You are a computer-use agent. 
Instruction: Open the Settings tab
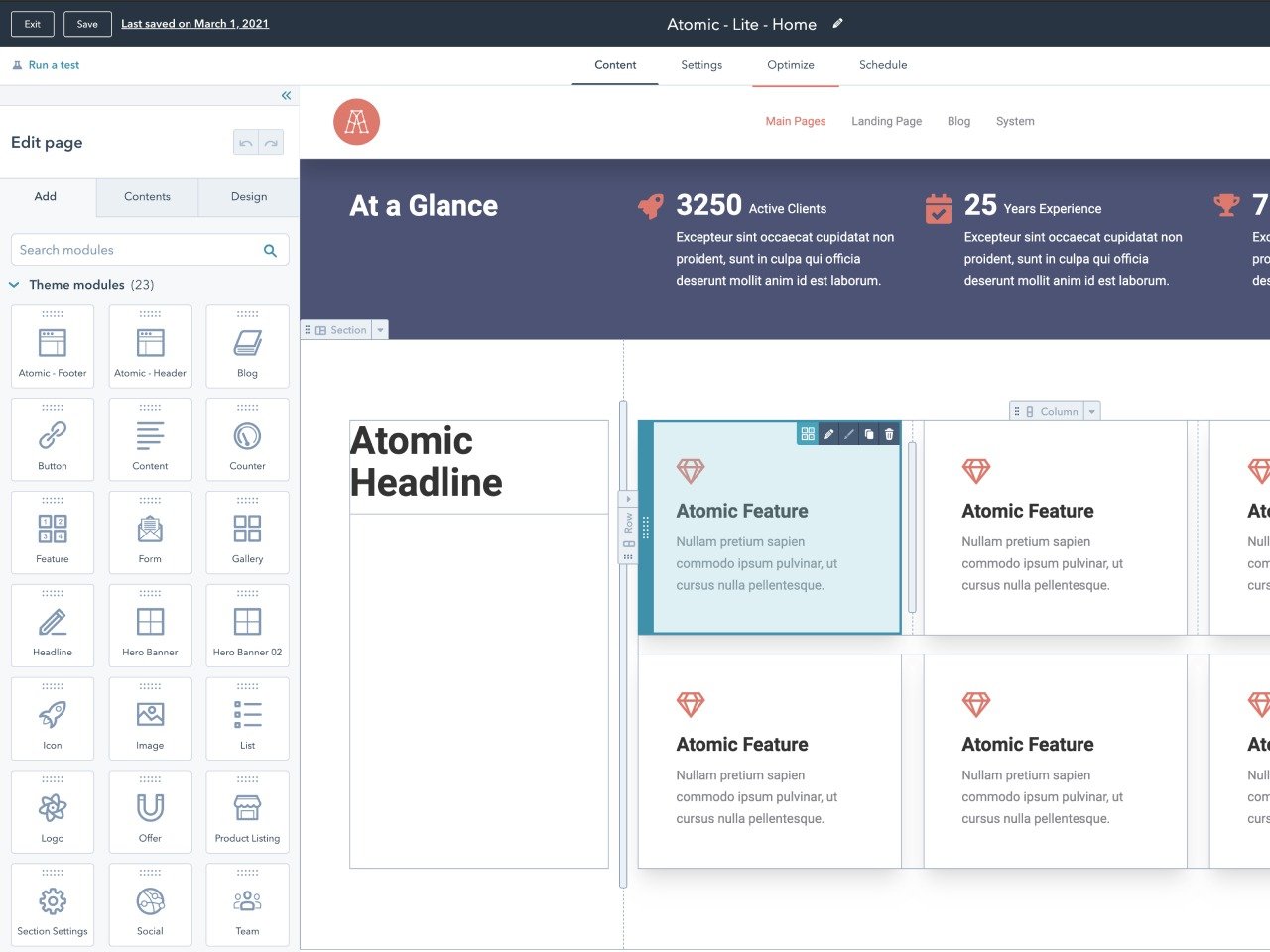[x=701, y=65]
